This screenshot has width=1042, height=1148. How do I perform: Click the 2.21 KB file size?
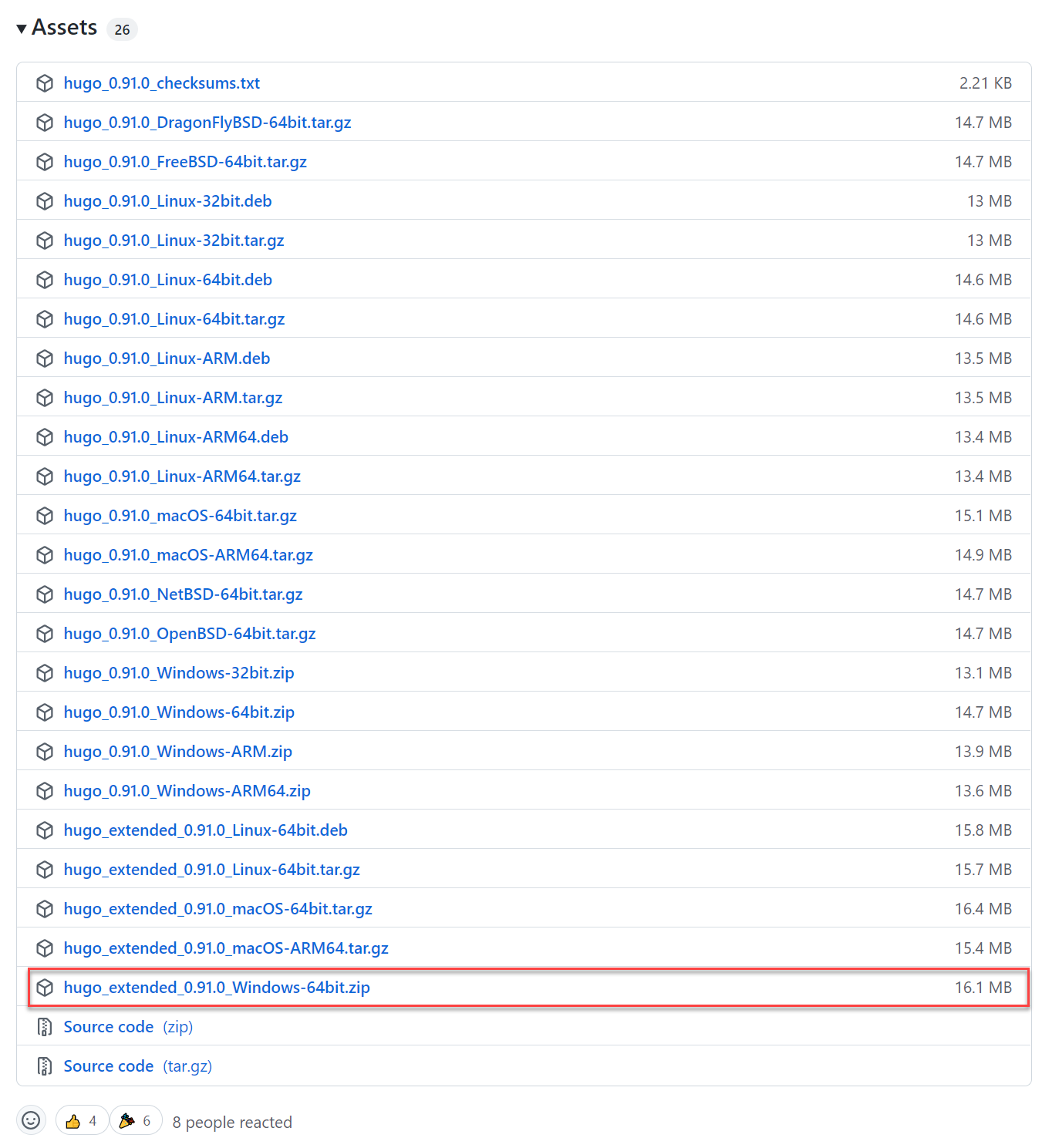click(985, 82)
